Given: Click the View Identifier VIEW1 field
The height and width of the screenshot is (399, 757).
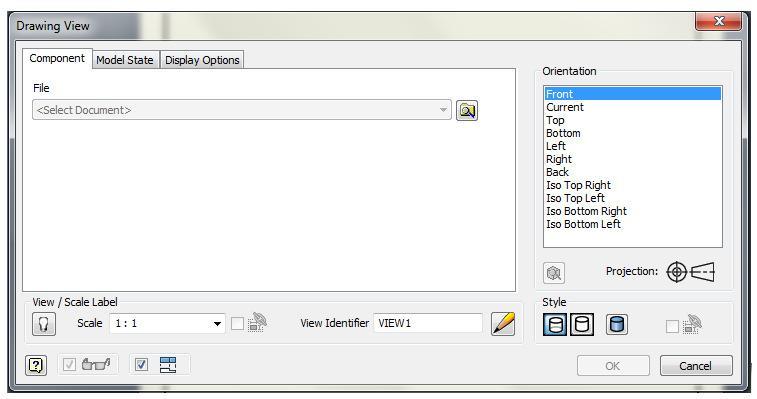Looking at the screenshot, I should point(428,323).
